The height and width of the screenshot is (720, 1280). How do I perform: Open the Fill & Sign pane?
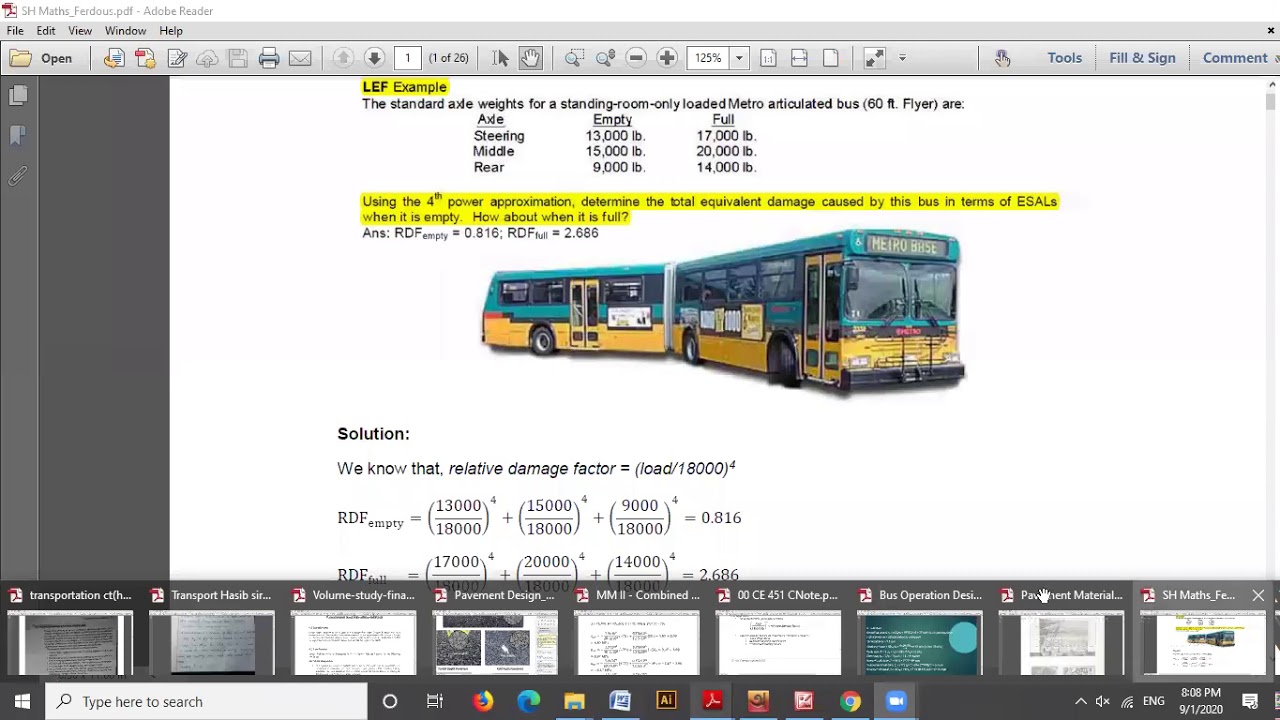[1142, 58]
